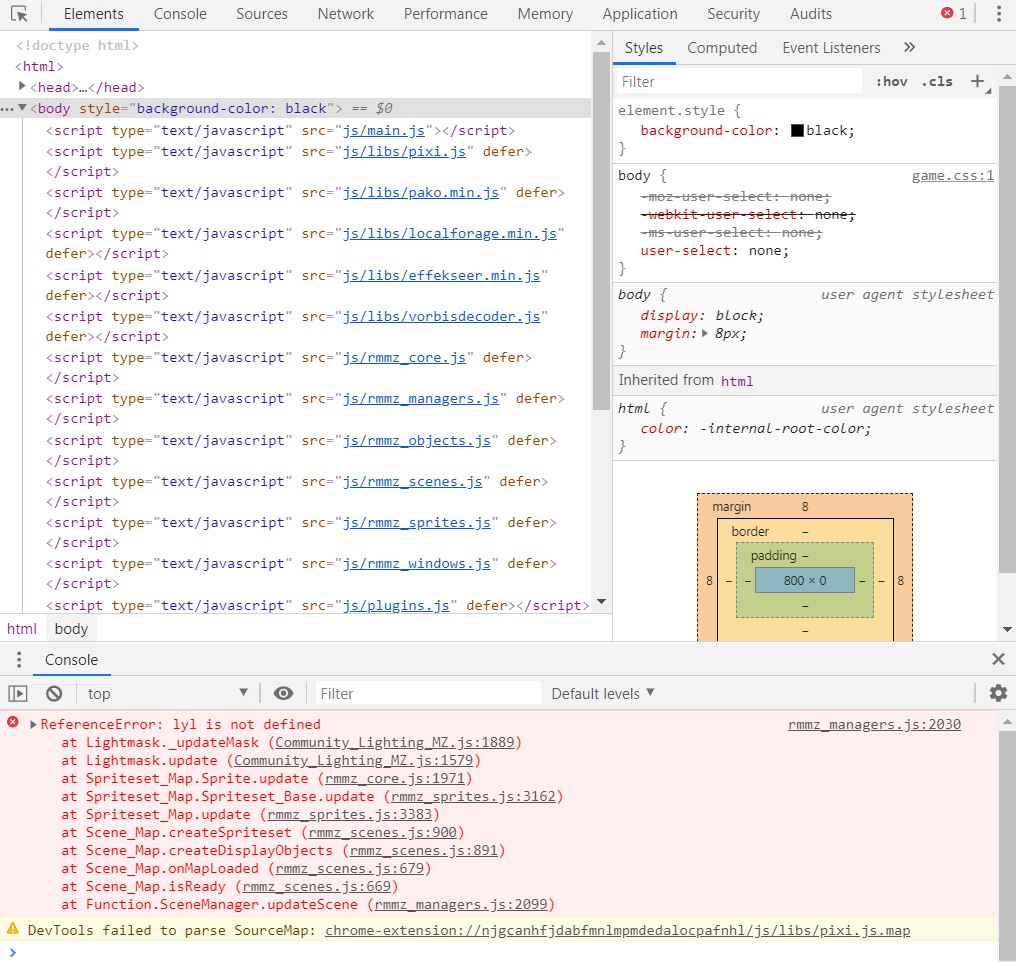Open Community_Lighting_MZ.js:1889 stack link
The width and height of the screenshot is (1016, 962).
click(x=395, y=742)
